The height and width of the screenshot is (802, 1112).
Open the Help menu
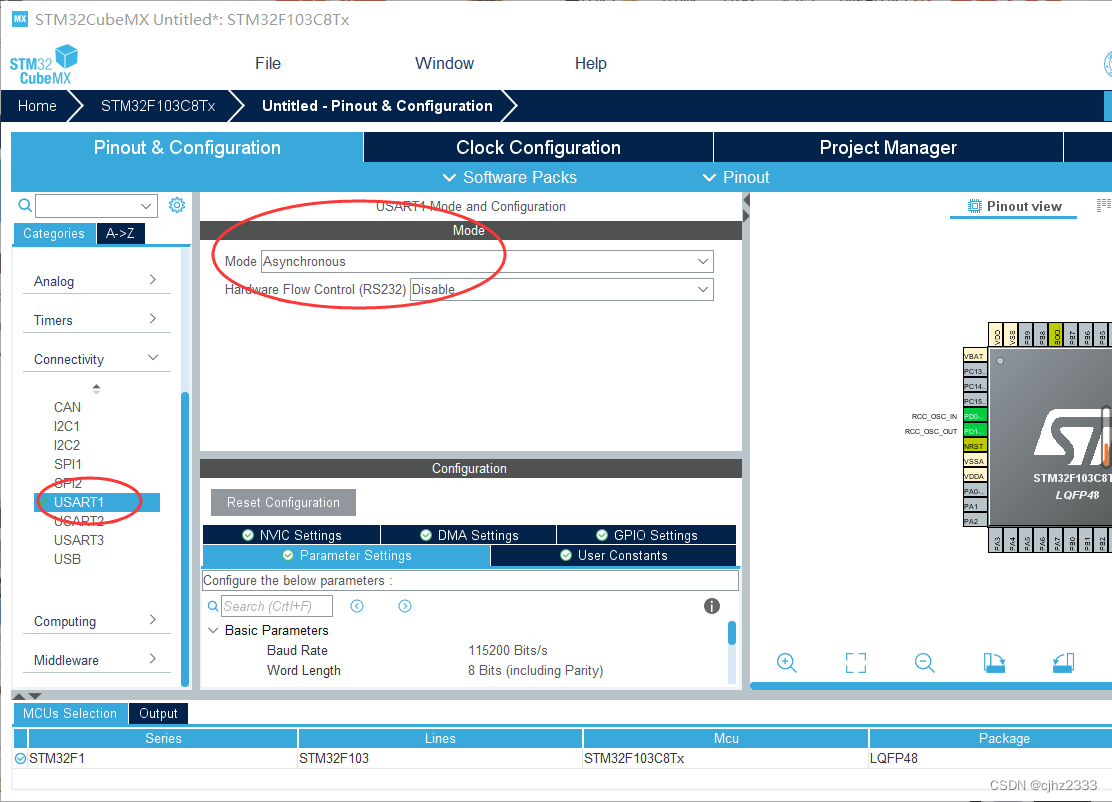(x=591, y=63)
